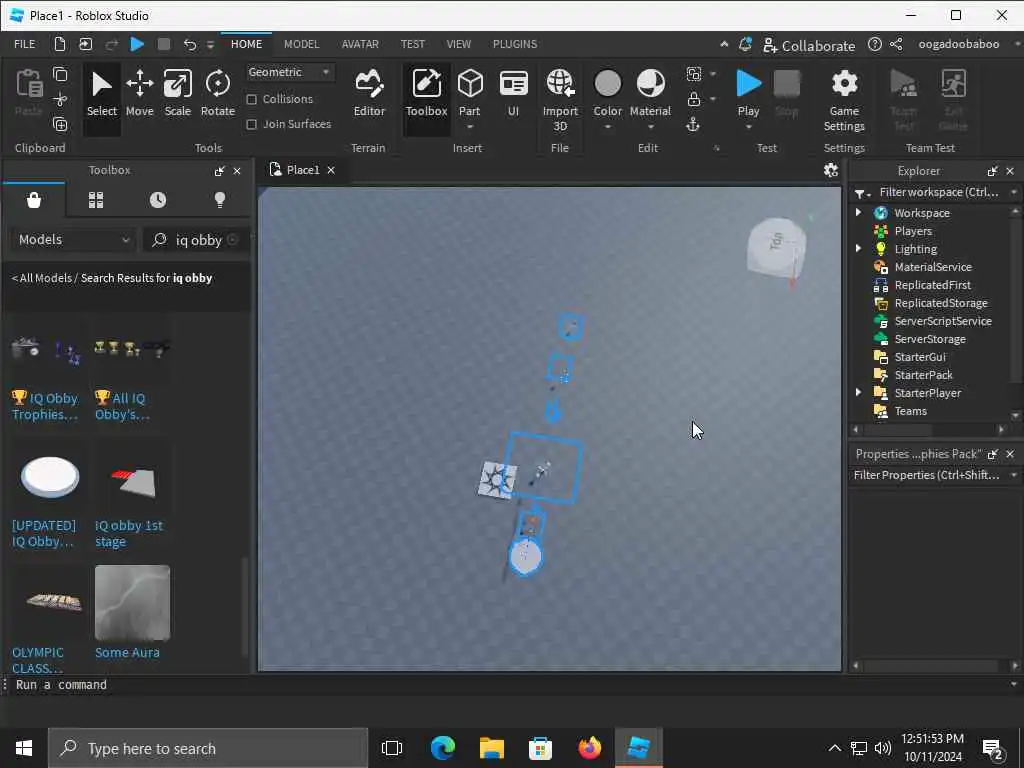Expand the StarterPlayer tree node
The width and height of the screenshot is (1024, 768).
(858, 392)
